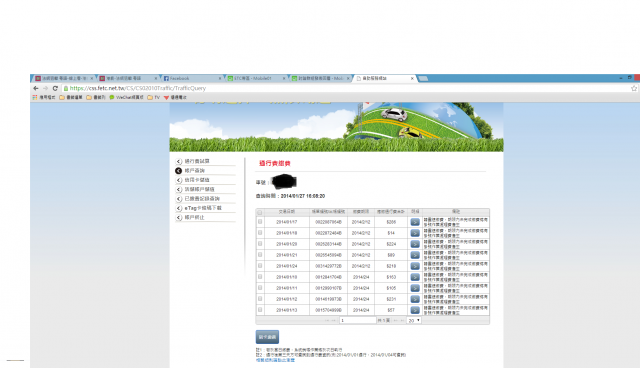Open detail arrow for 2014/01/13 transaction

click(x=415, y=310)
